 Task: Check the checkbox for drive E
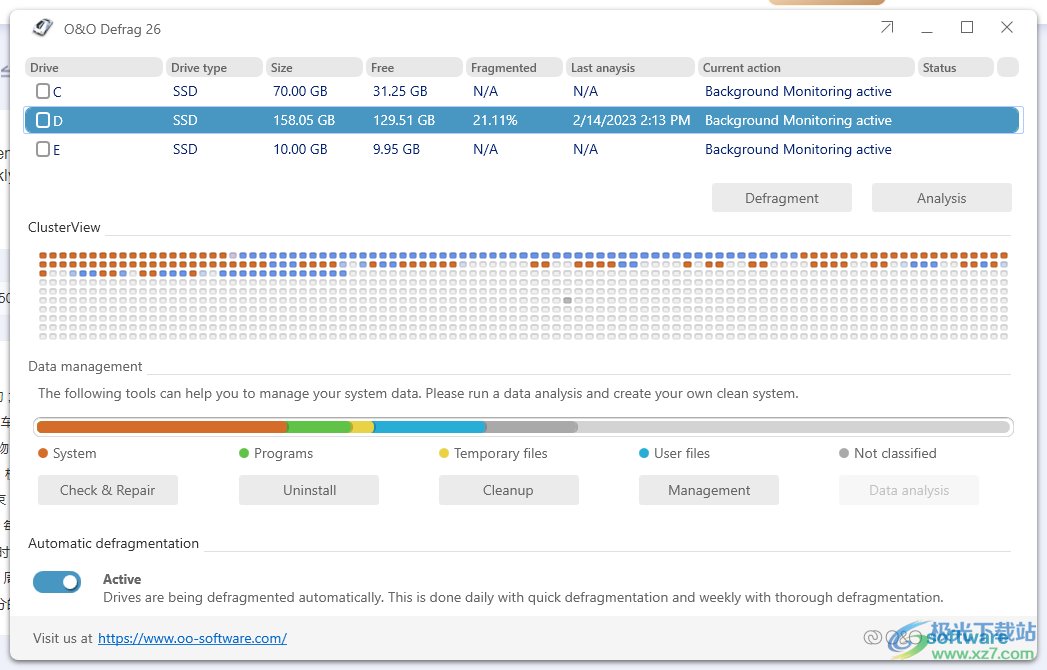[43, 149]
